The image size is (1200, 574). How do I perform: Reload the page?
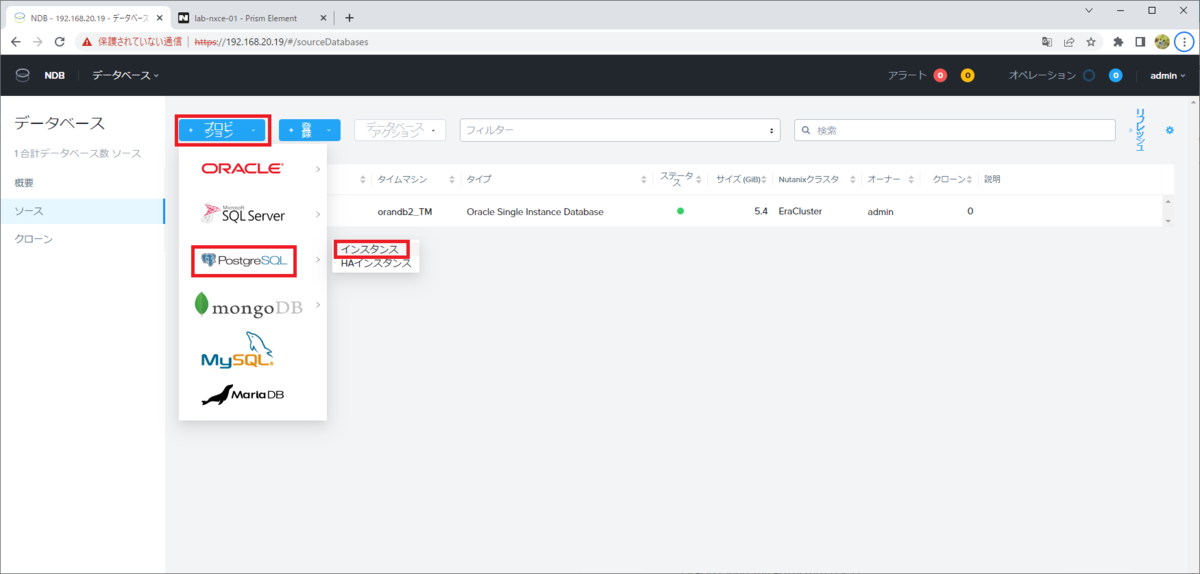click(60, 42)
